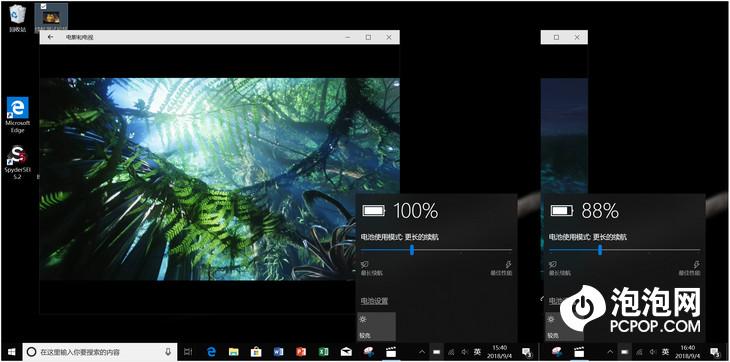Toggle brightness tile in 100% battery flyout
The image size is (730, 362).
pyautogui.click(x=376, y=326)
